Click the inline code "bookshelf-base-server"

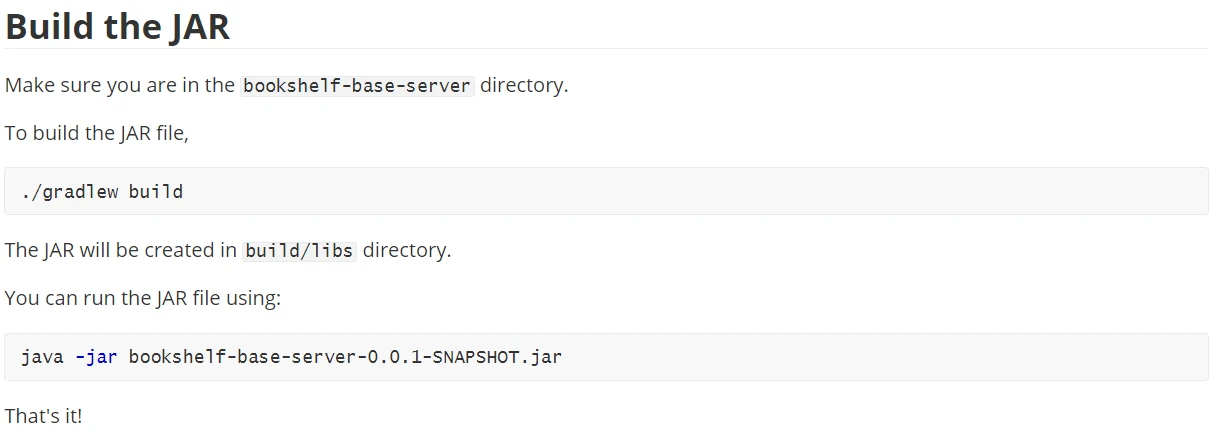click(x=357, y=86)
